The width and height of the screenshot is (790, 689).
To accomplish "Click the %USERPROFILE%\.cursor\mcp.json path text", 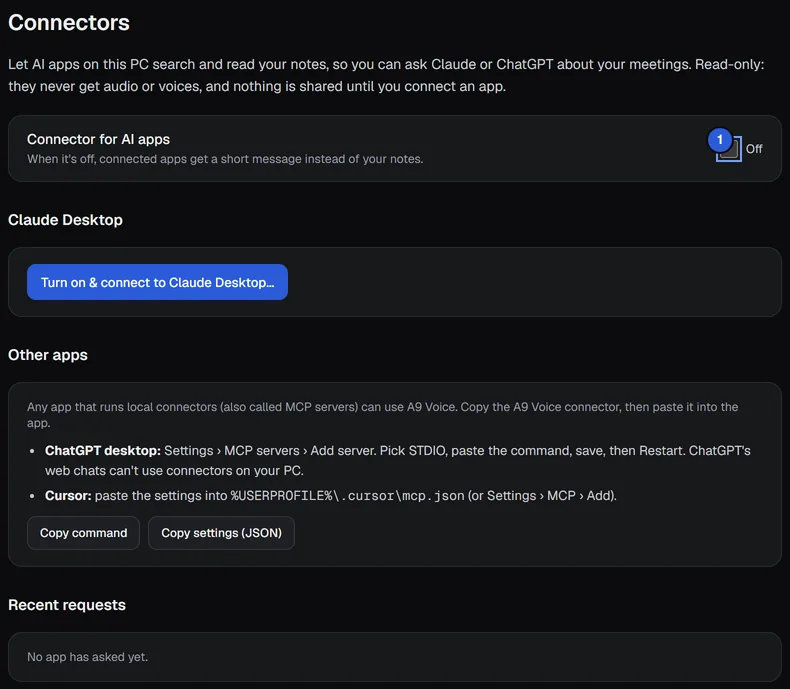I will (348, 496).
